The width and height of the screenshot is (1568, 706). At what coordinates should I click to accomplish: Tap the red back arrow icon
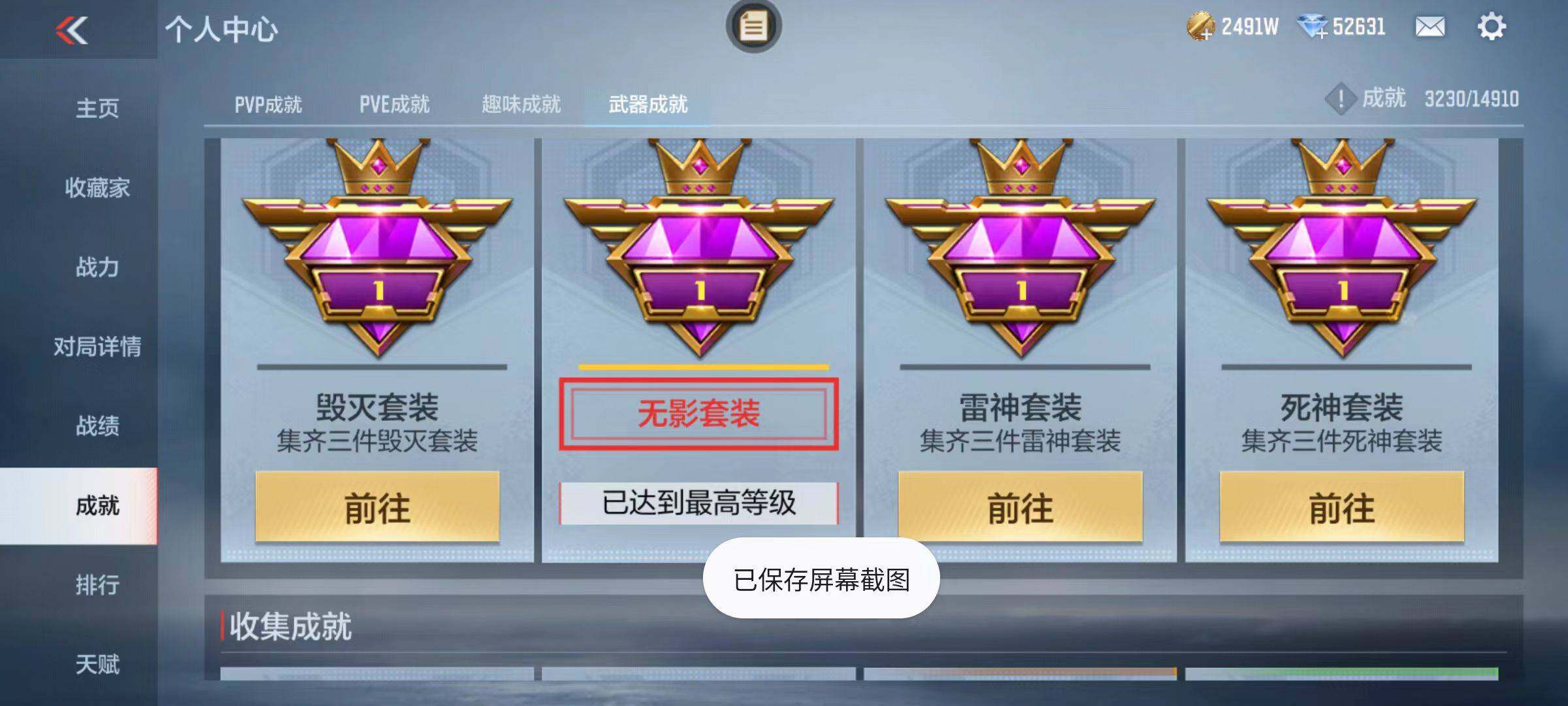coord(72,30)
